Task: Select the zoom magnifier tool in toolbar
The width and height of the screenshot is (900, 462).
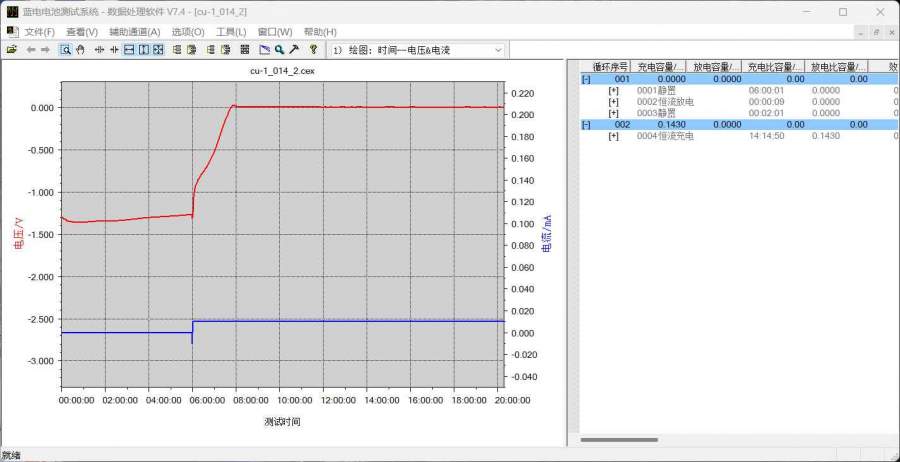Action: 65,49
